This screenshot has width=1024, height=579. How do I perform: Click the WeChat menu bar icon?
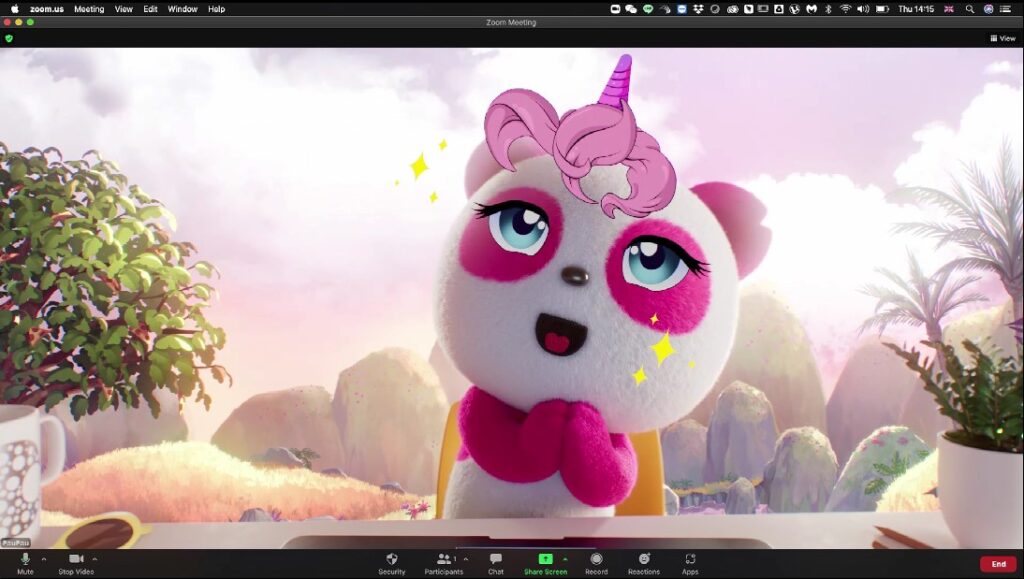(x=631, y=9)
